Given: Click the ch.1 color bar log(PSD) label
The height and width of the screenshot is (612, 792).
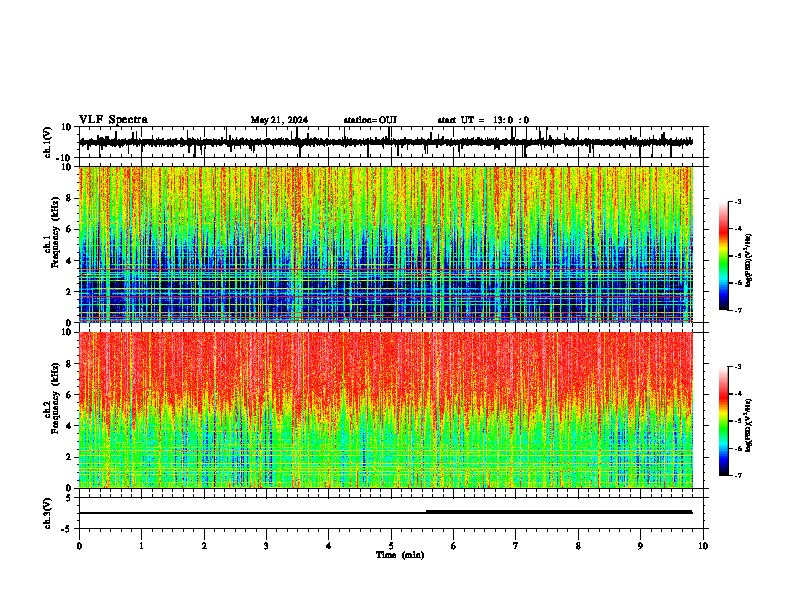Looking at the screenshot, I should pyautogui.click(x=748, y=260).
